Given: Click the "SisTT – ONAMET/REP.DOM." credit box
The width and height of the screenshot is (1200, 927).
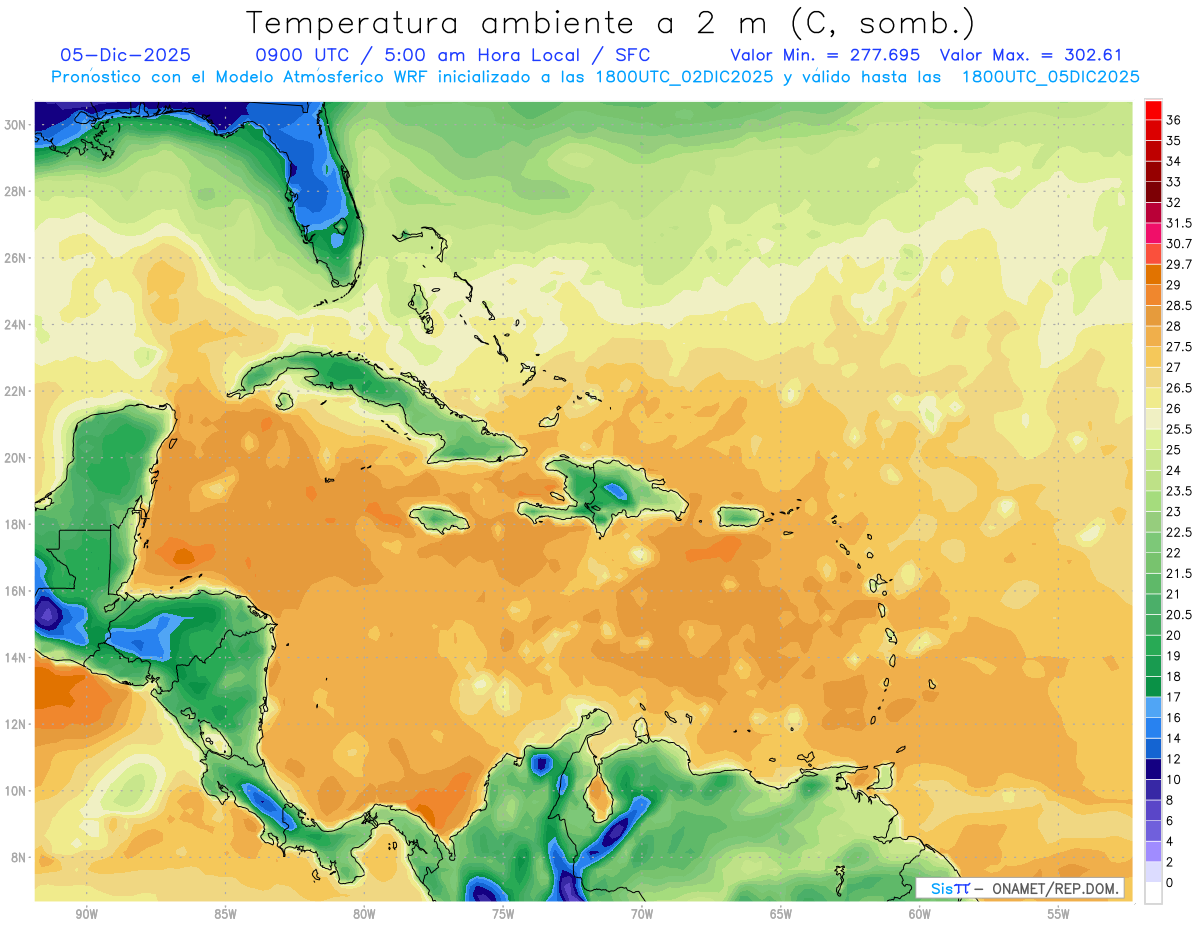Looking at the screenshot, I should click(x=1020, y=888).
